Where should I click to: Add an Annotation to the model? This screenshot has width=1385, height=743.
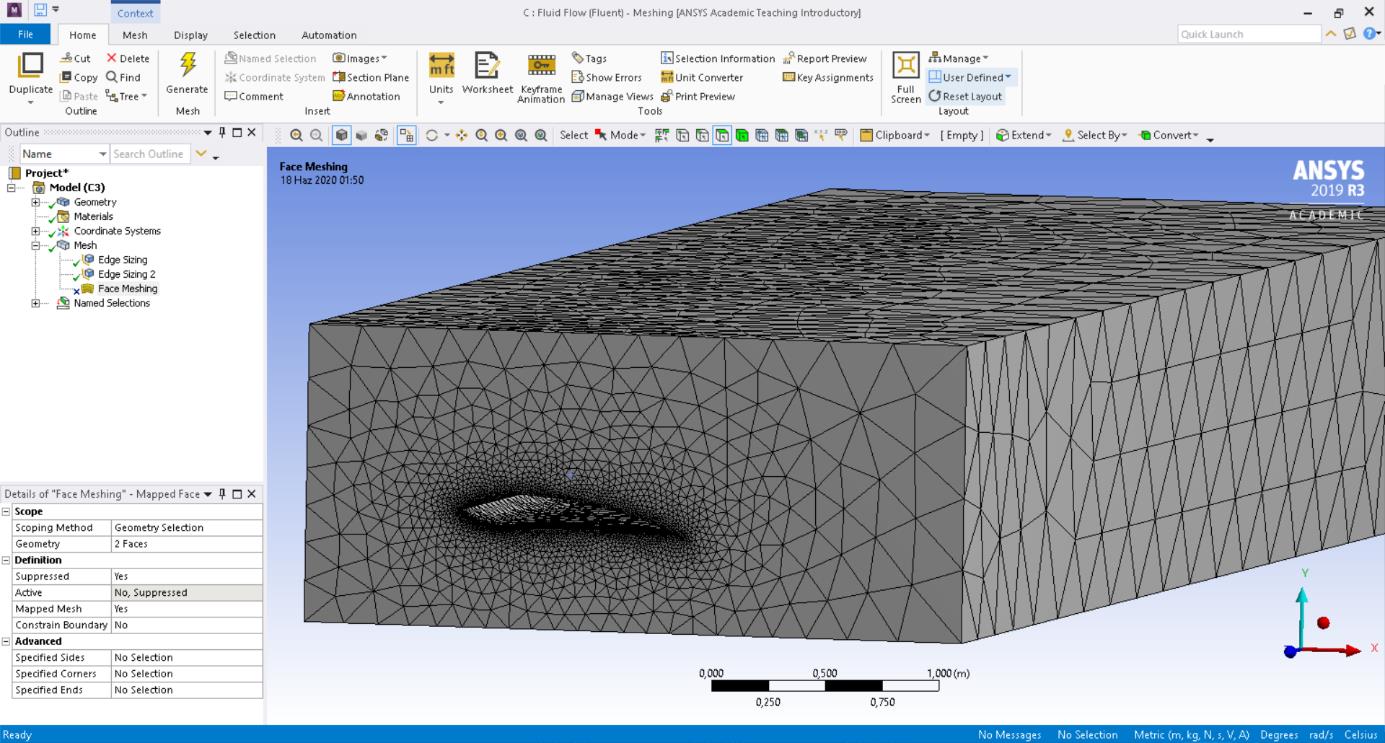(x=366, y=97)
